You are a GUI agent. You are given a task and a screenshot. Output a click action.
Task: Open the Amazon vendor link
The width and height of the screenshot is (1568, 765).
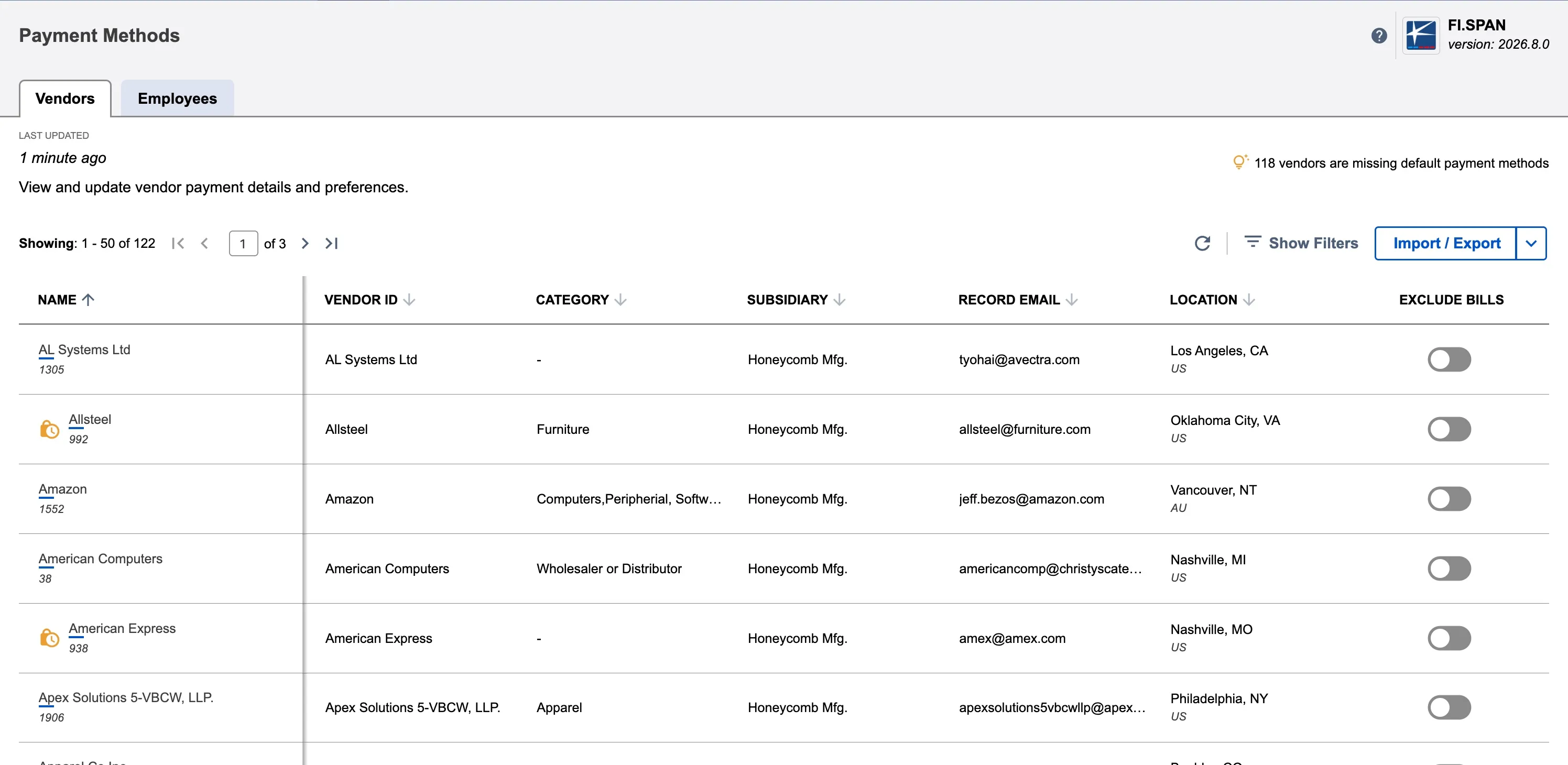pyautogui.click(x=62, y=489)
